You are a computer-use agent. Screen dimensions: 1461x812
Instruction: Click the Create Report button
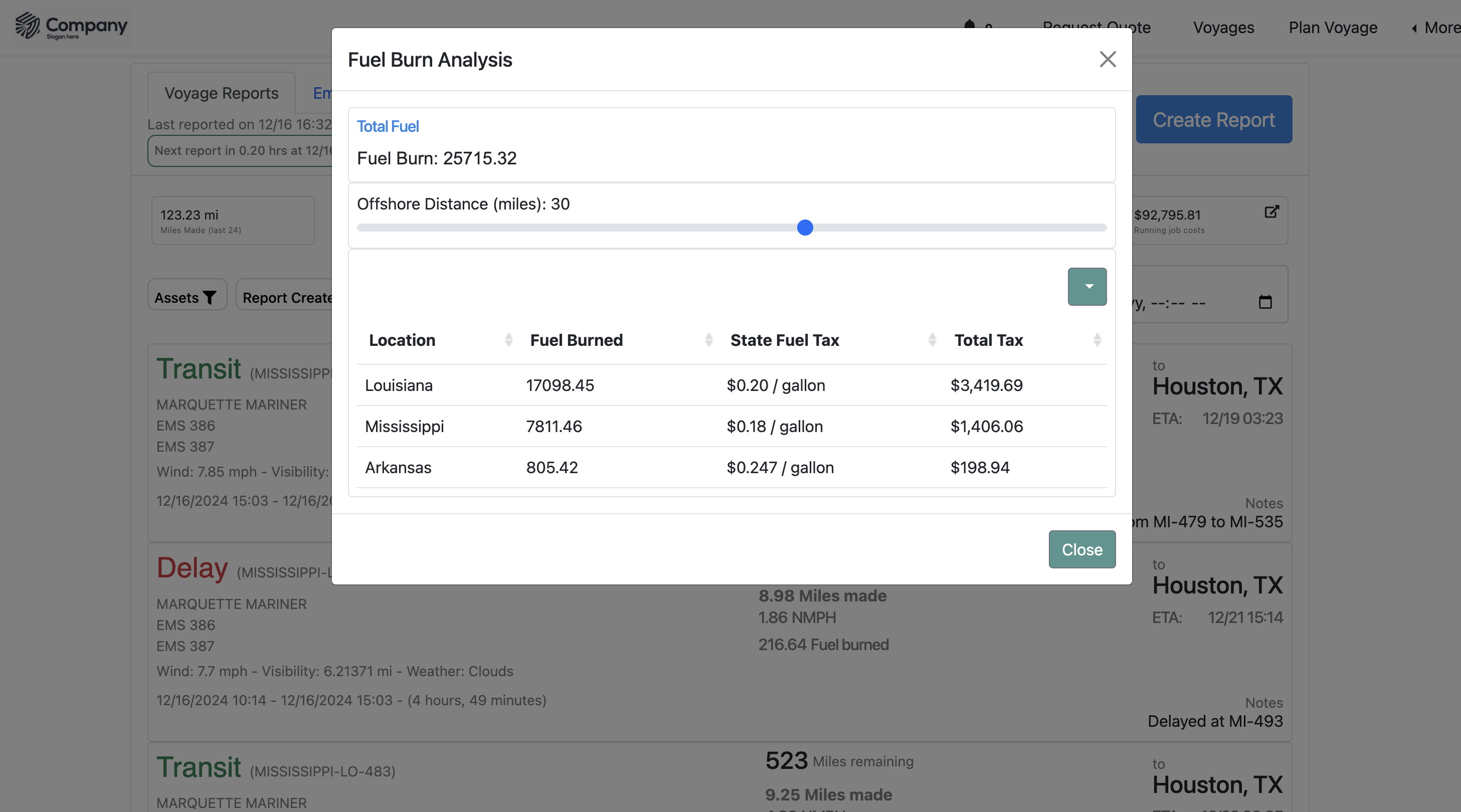tap(1213, 120)
